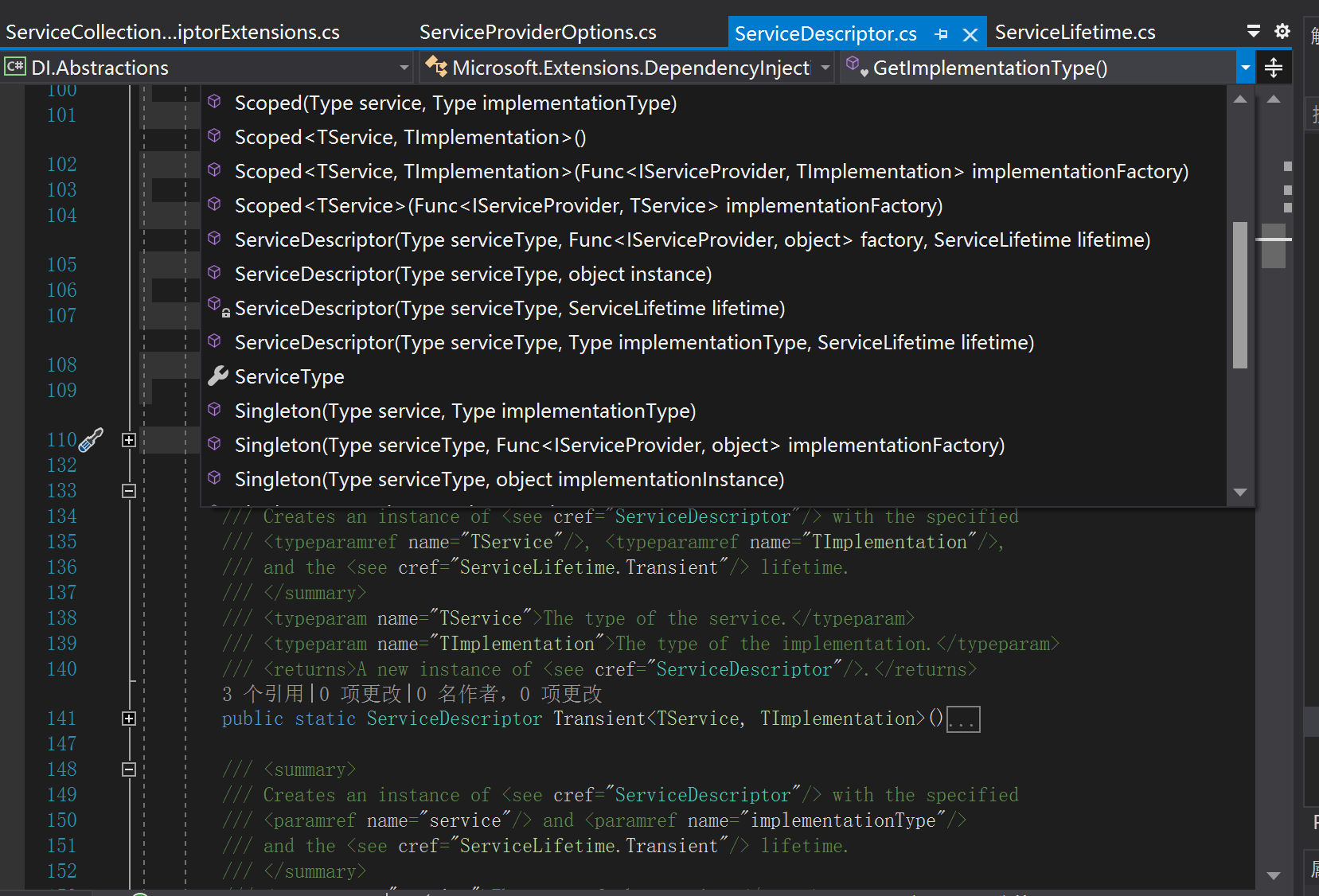Select the Scoped<TService, TImplementation>() entry
This screenshot has width=1319, height=896.
pos(410,138)
